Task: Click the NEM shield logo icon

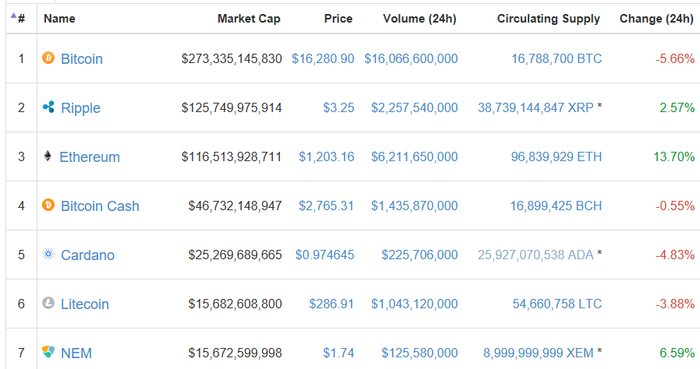Action: click(x=48, y=352)
